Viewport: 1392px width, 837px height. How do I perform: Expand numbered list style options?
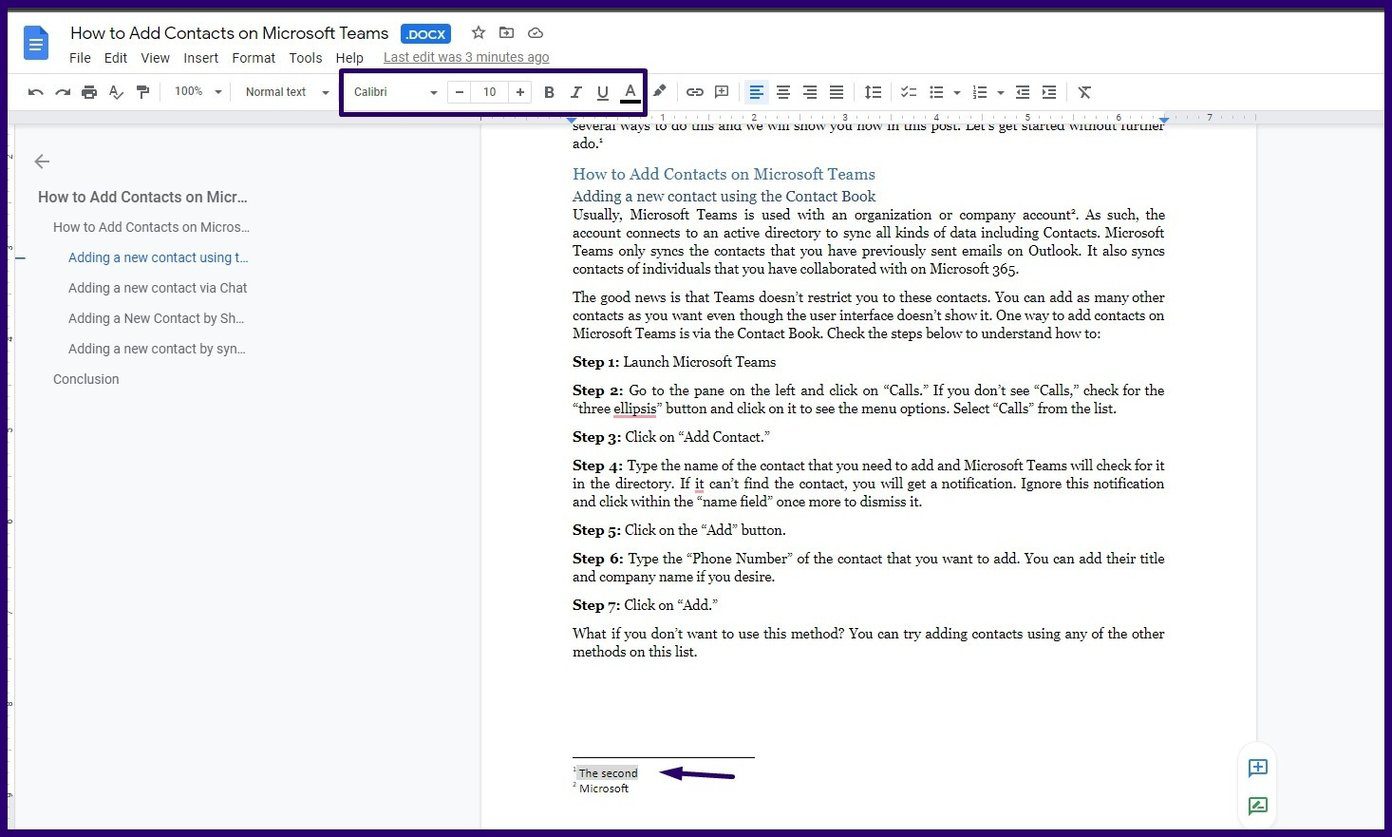pyautogui.click(x=1001, y=92)
